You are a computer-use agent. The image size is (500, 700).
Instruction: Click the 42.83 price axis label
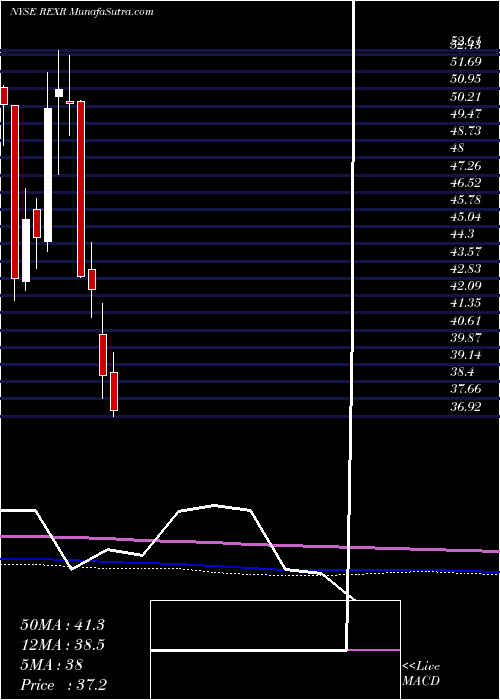465,269
